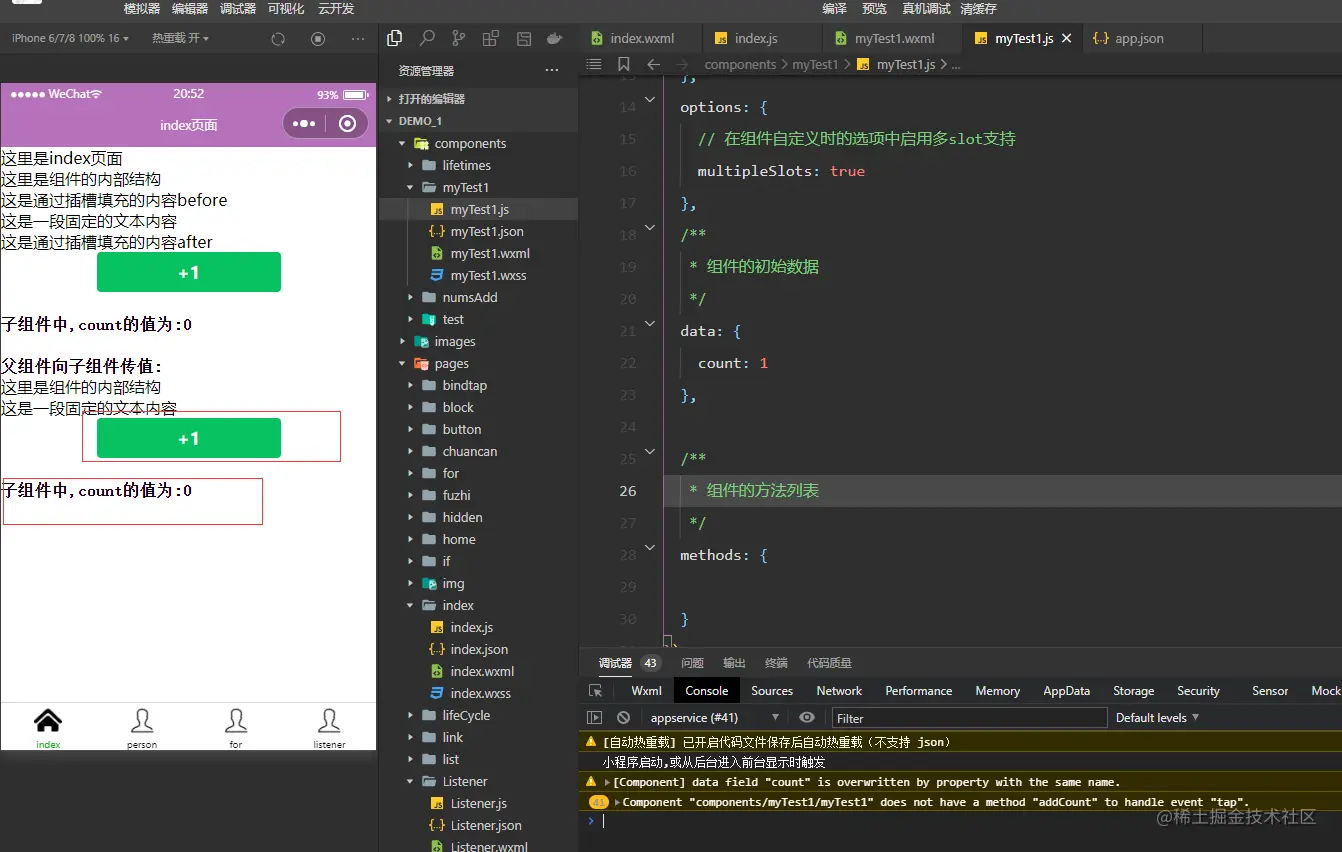Open the Docker whale icon
1342x852 pixels.
tap(554, 39)
